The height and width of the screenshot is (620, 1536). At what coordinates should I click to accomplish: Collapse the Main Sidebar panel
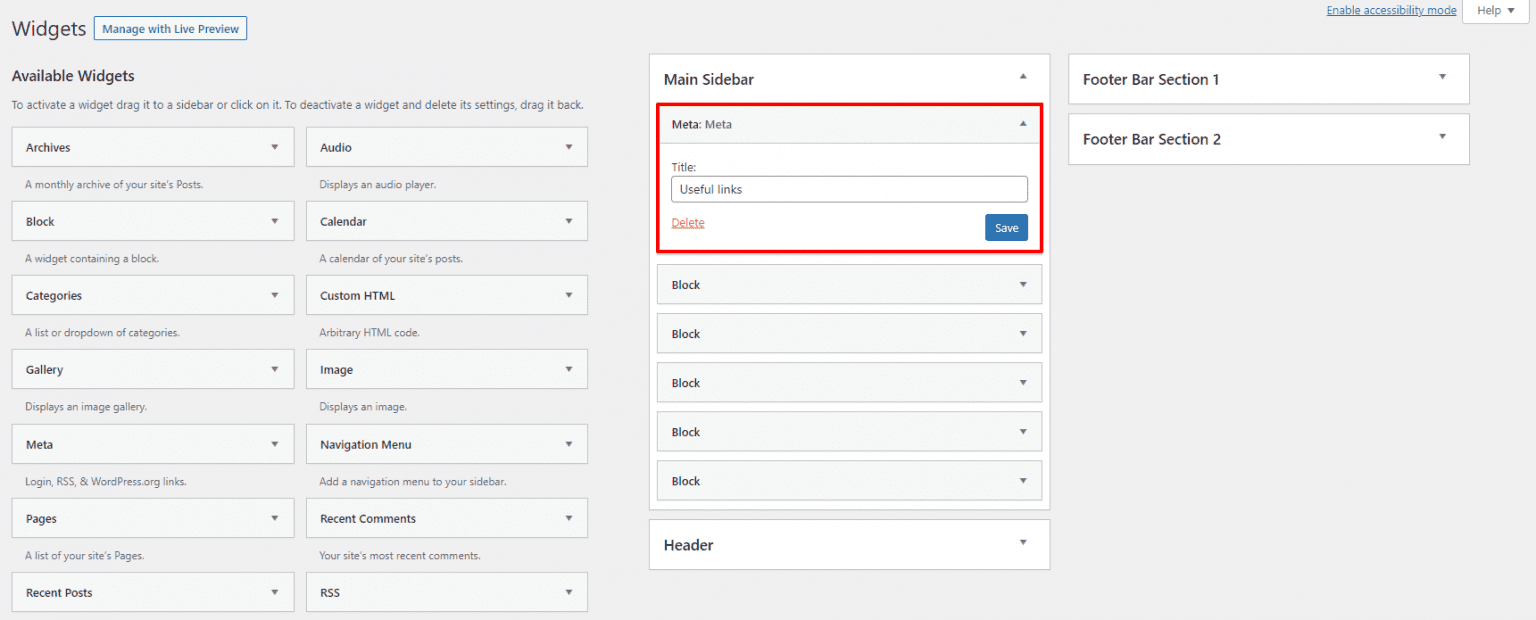pos(1022,77)
